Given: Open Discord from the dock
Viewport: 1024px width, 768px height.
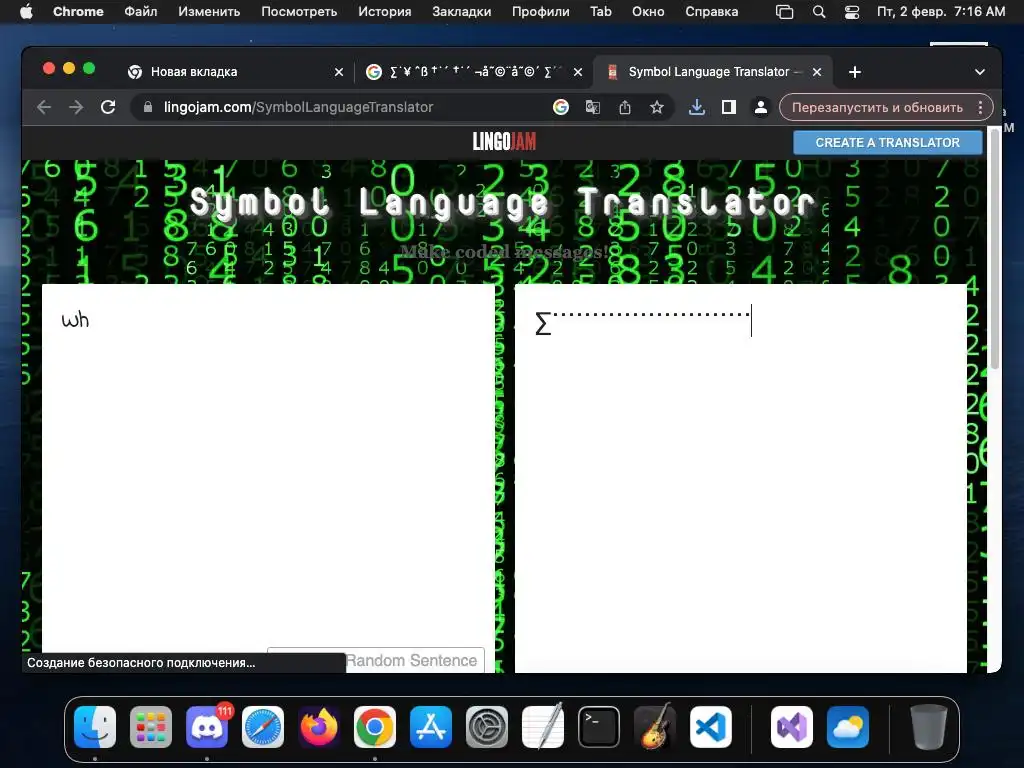Looking at the screenshot, I should click(x=207, y=727).
